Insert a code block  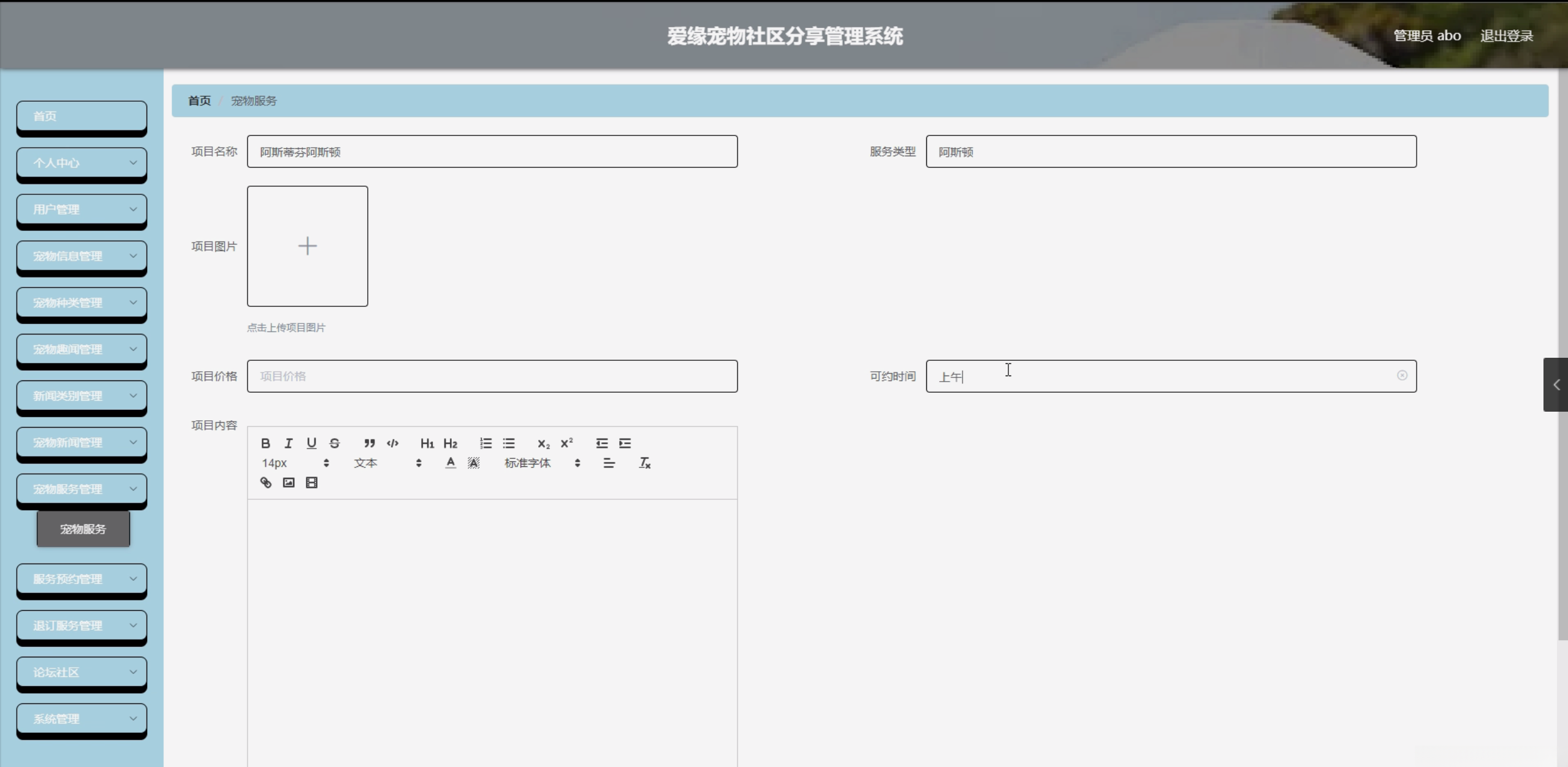click(x=392, y=443)
